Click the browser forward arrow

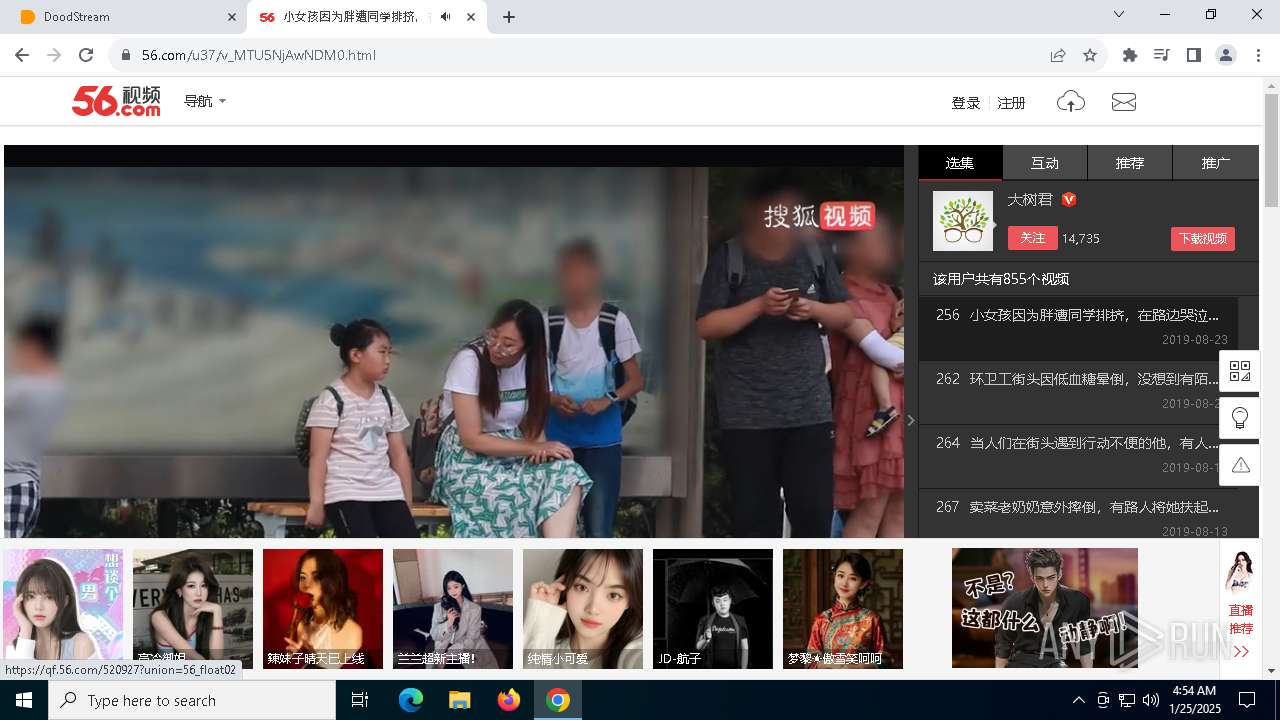pos(54,55)
